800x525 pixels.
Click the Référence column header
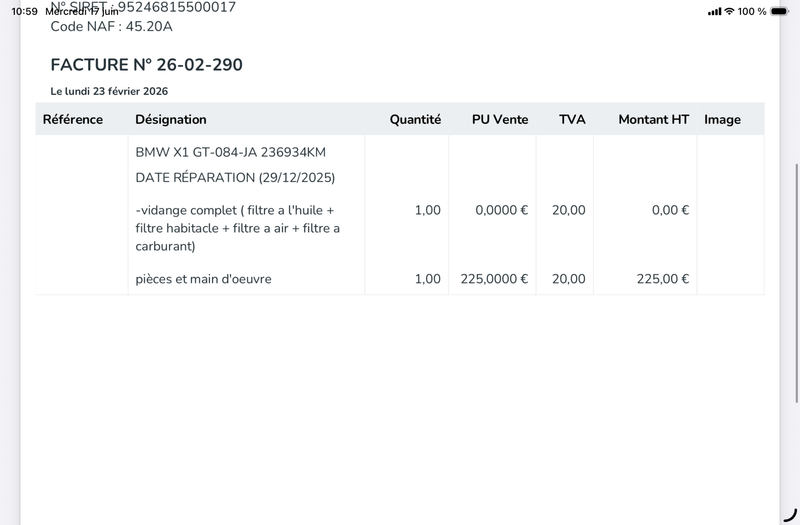(x=73, y=119)
